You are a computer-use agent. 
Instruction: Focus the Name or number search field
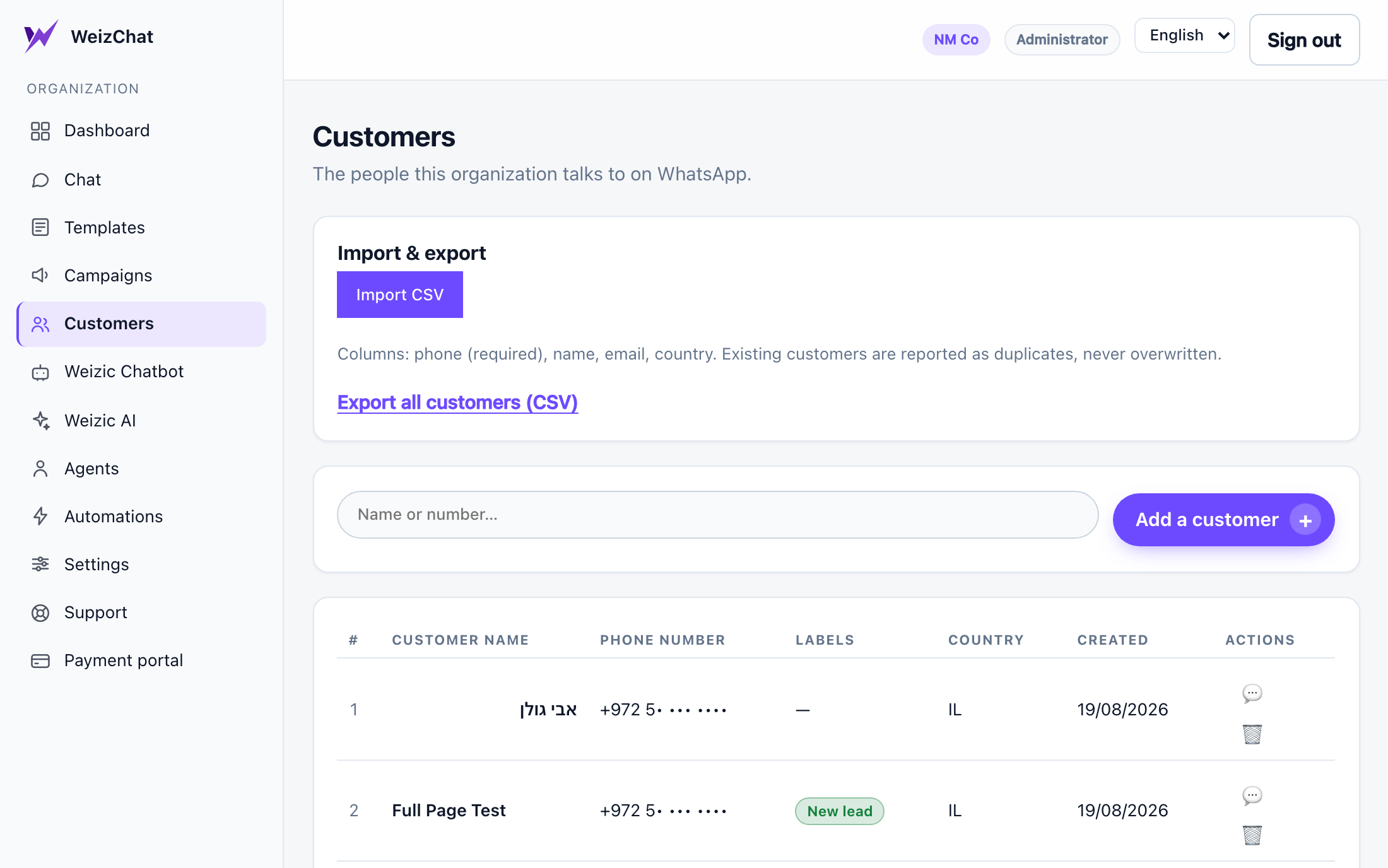(718, 515)
